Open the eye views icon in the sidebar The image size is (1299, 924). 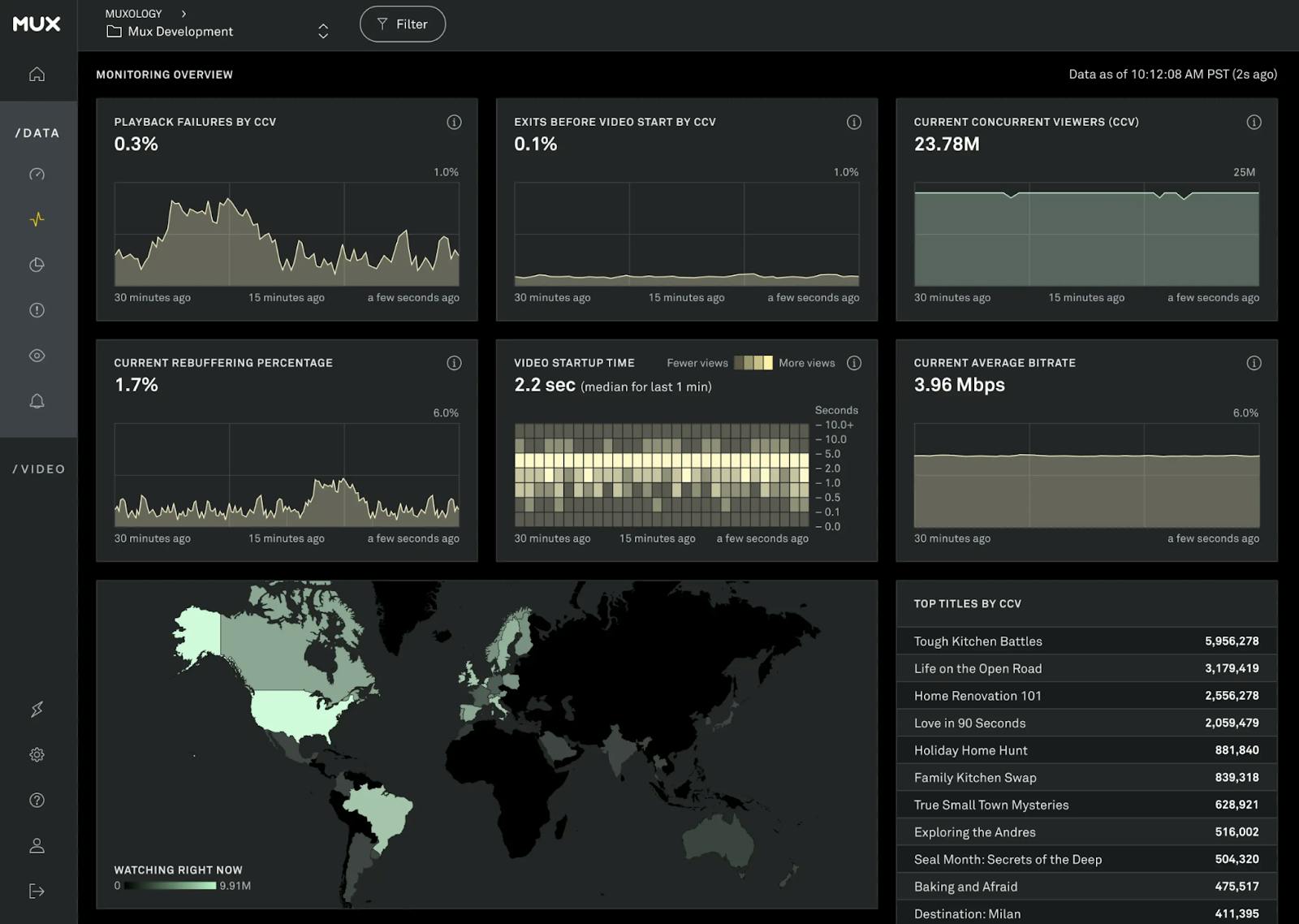[37, 356]
